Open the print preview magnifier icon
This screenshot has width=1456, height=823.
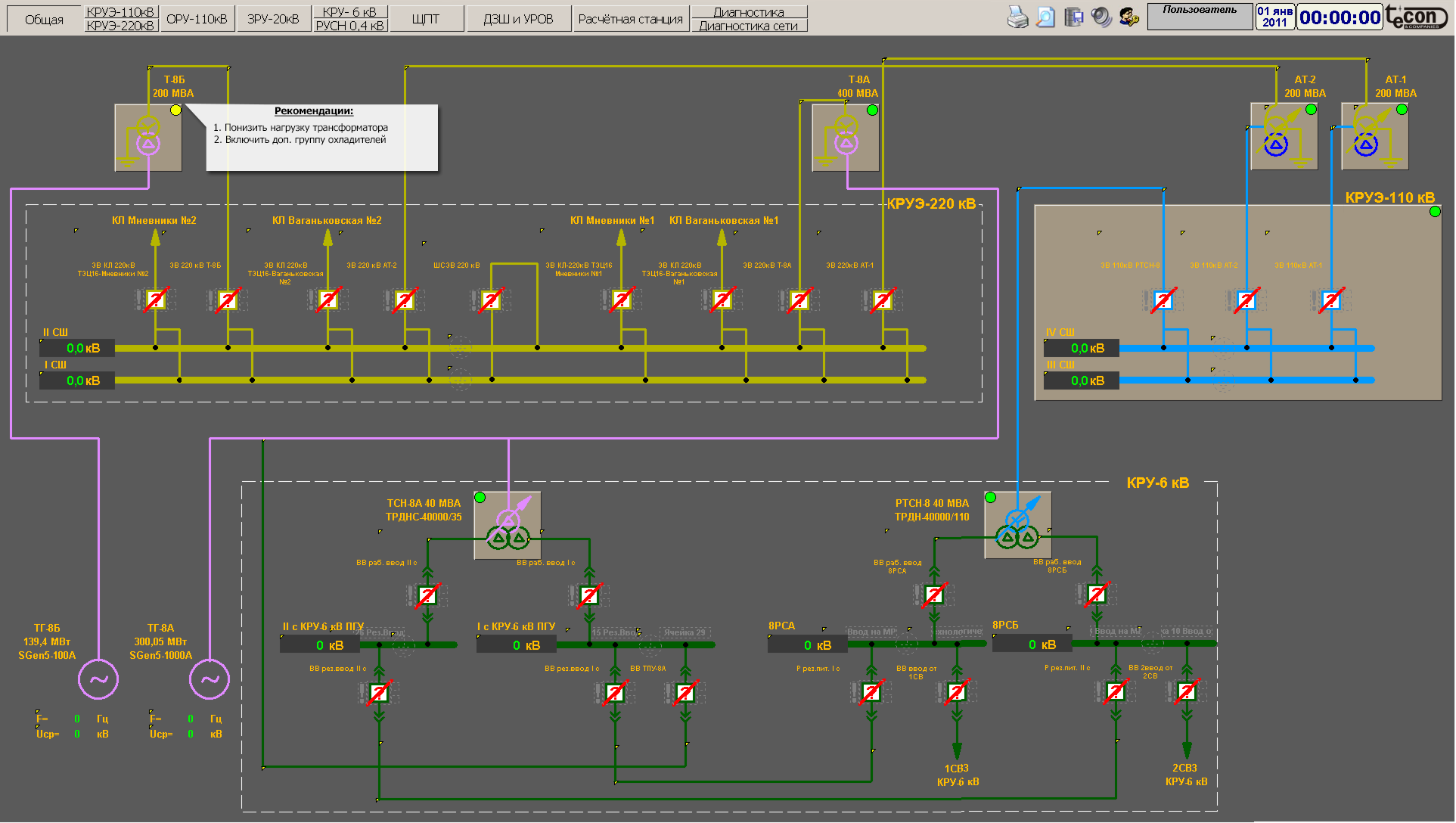(1045, 17)
